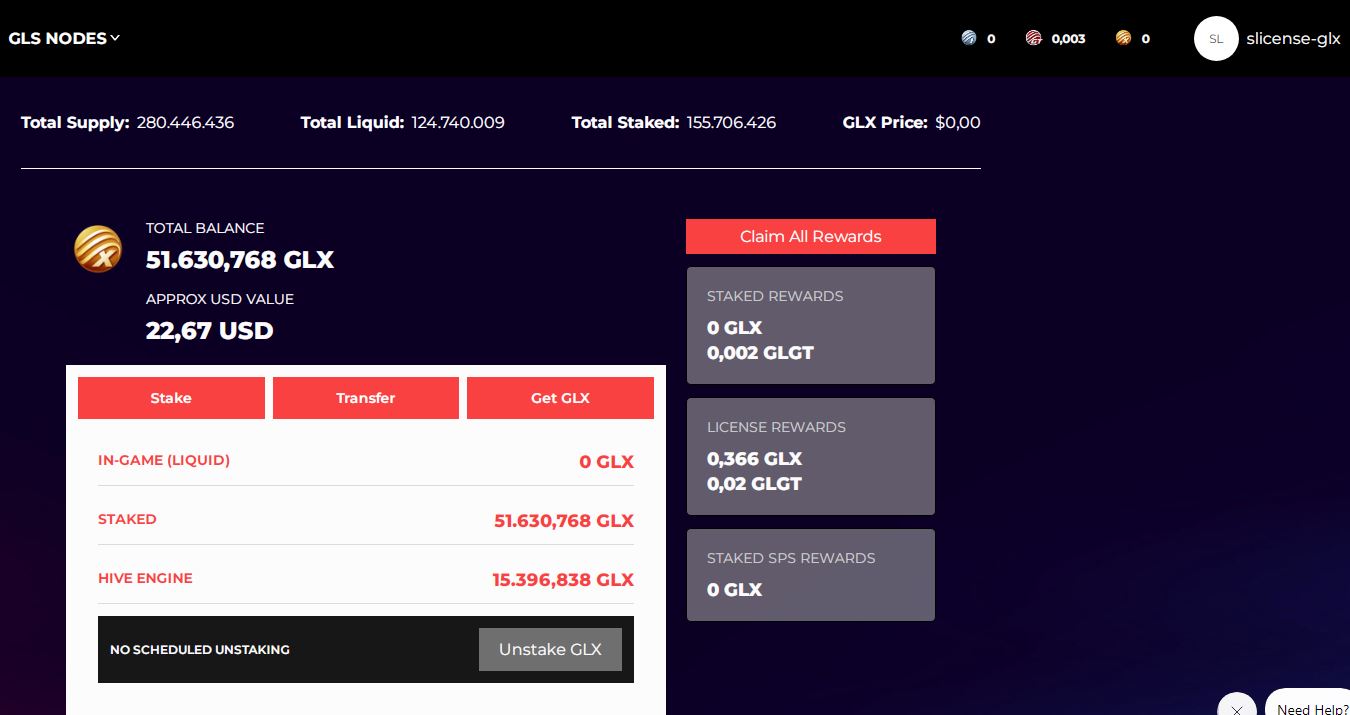1350x715 pixels.
Task: Open the Need Help? chat bubble
Action: coord(1311,704)
